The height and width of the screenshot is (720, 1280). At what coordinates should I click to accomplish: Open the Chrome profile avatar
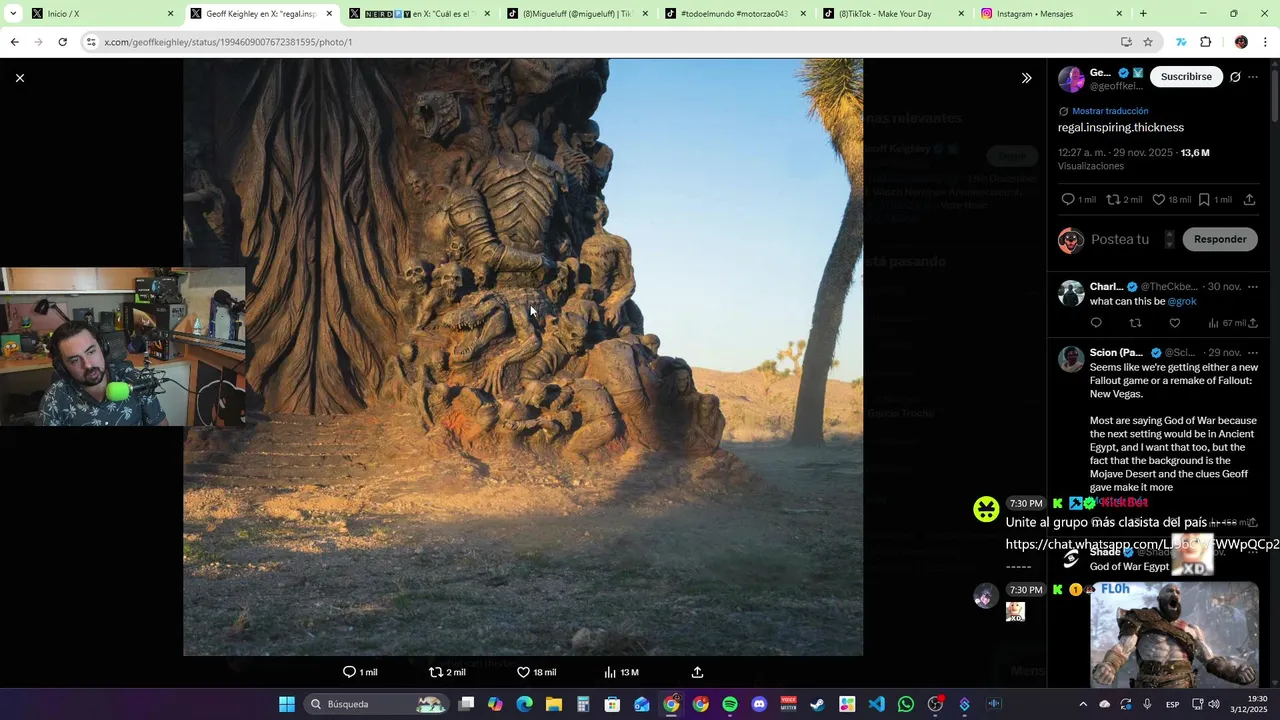(x=1241, y=42)
